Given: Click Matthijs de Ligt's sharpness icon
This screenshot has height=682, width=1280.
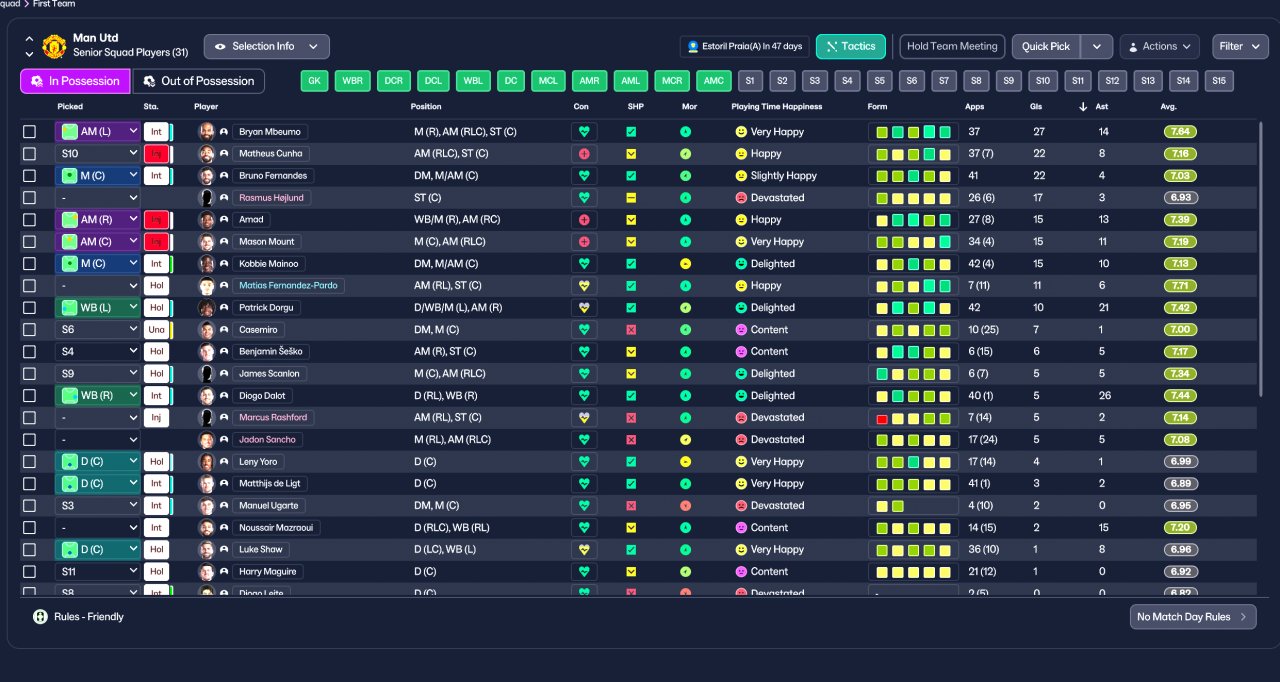Looking at the screenshot, I should coord(631,484).
